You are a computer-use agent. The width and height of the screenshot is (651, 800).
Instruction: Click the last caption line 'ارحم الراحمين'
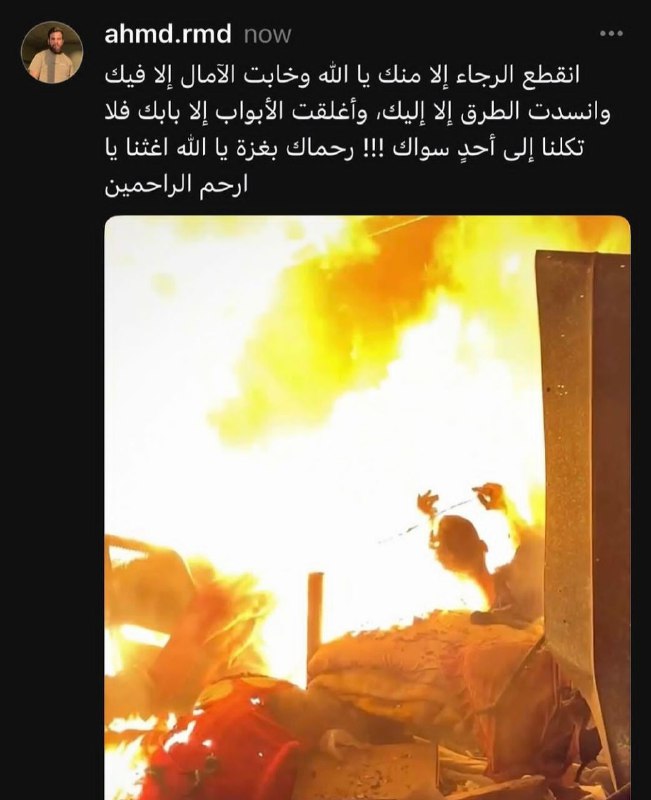[x=176, y=186]
